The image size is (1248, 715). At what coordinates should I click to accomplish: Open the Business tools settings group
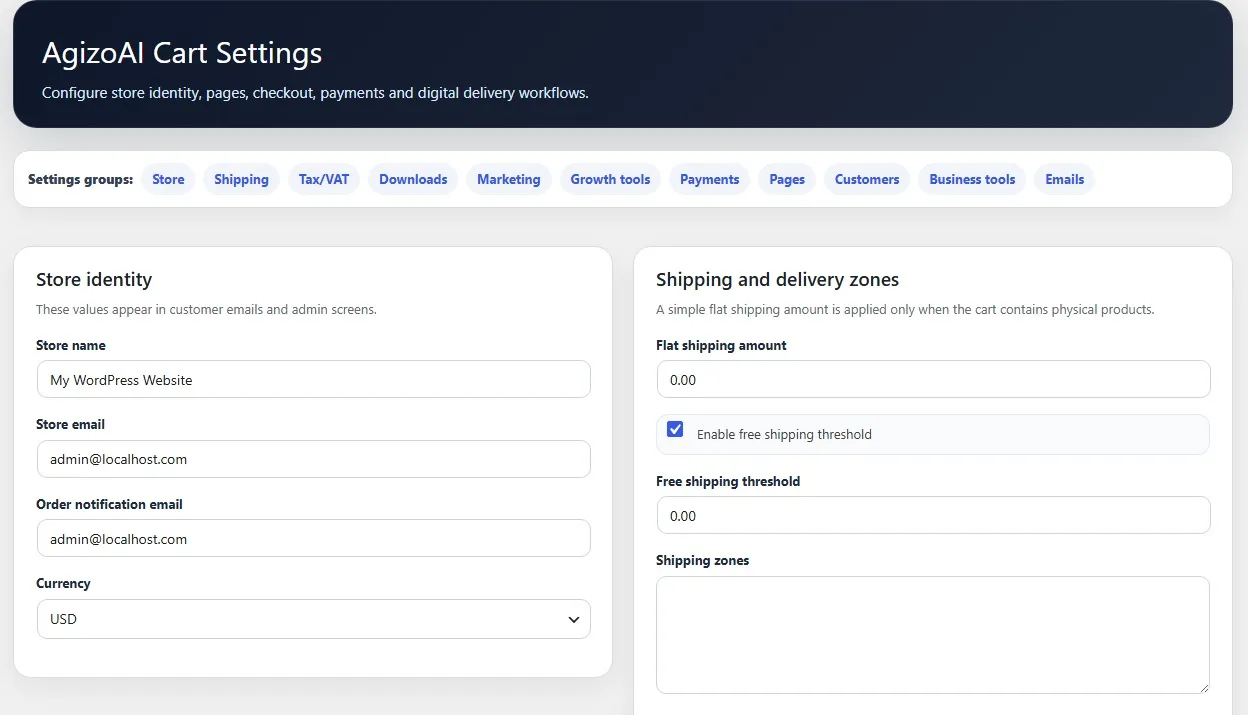(972, 179)
